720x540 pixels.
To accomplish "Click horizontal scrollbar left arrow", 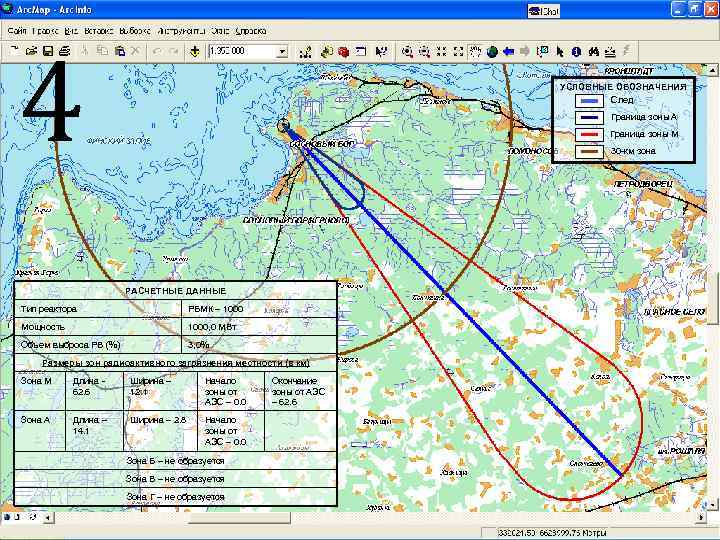I will (47, 518).
